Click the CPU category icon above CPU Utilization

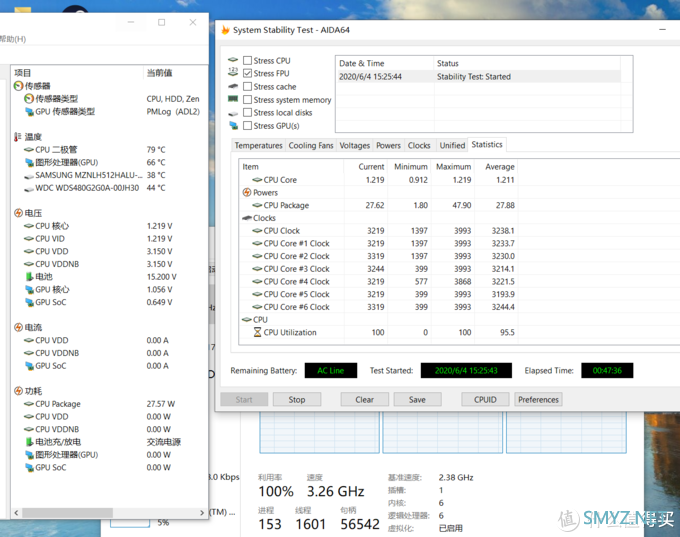point(247,320)
